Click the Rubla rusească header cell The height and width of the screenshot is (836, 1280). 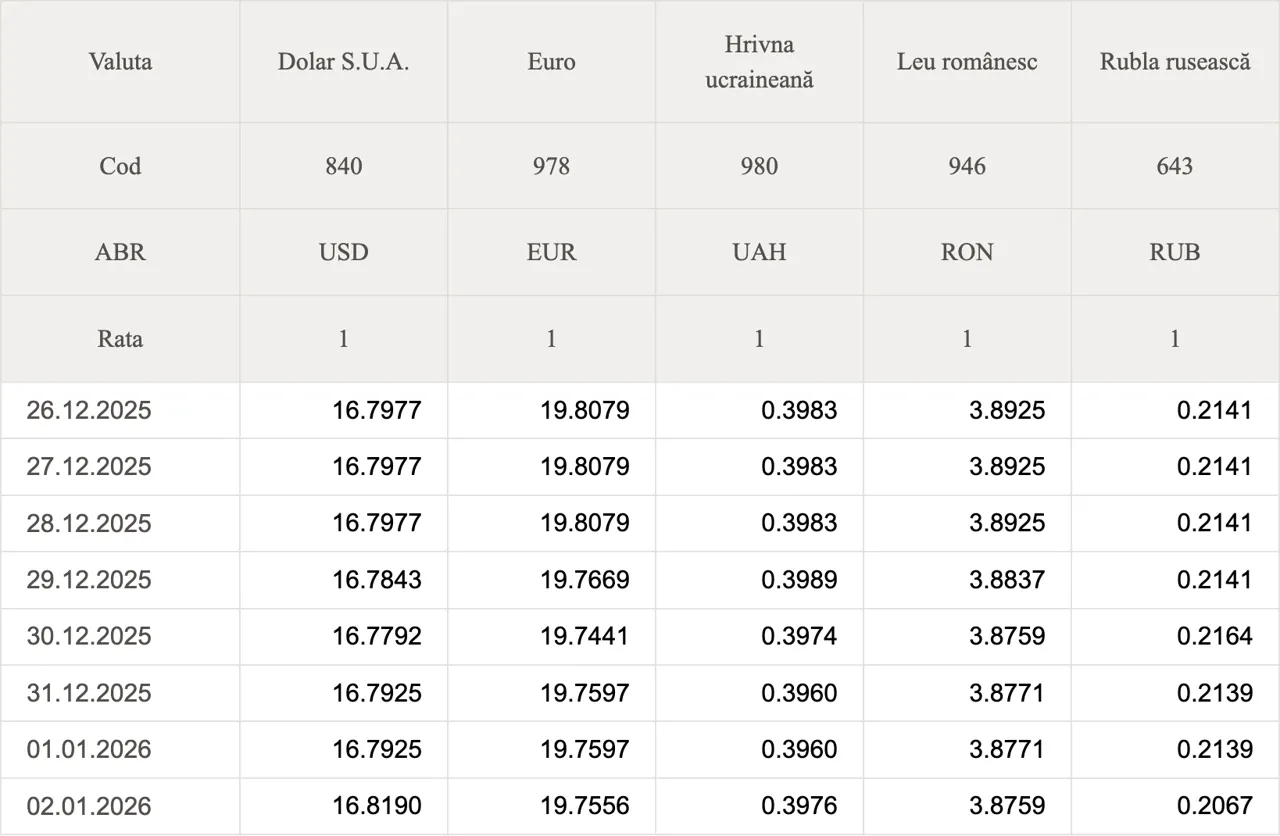click(1175, 62)
